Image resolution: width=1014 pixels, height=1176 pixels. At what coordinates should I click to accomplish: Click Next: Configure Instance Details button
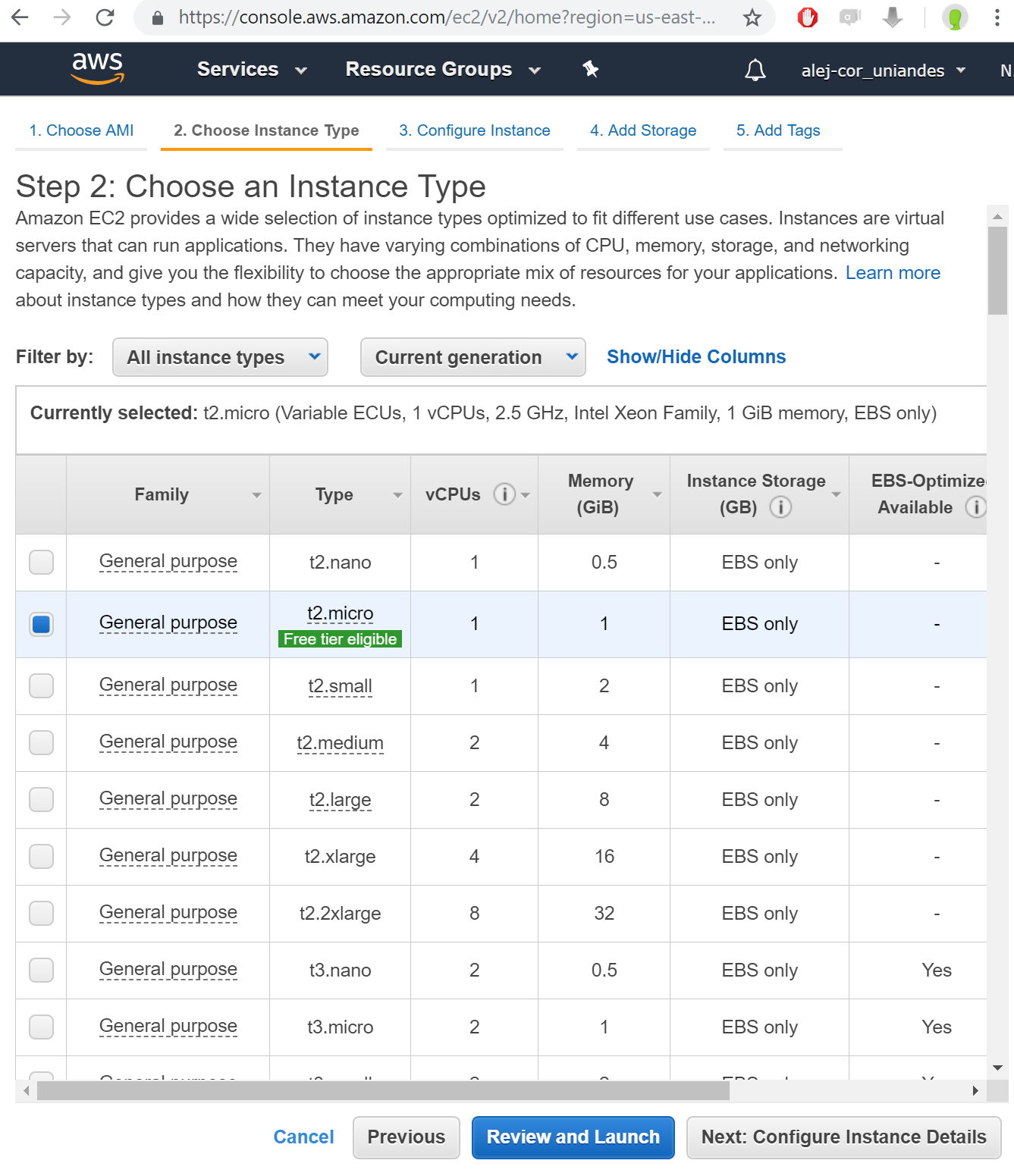click(843, 1137)
